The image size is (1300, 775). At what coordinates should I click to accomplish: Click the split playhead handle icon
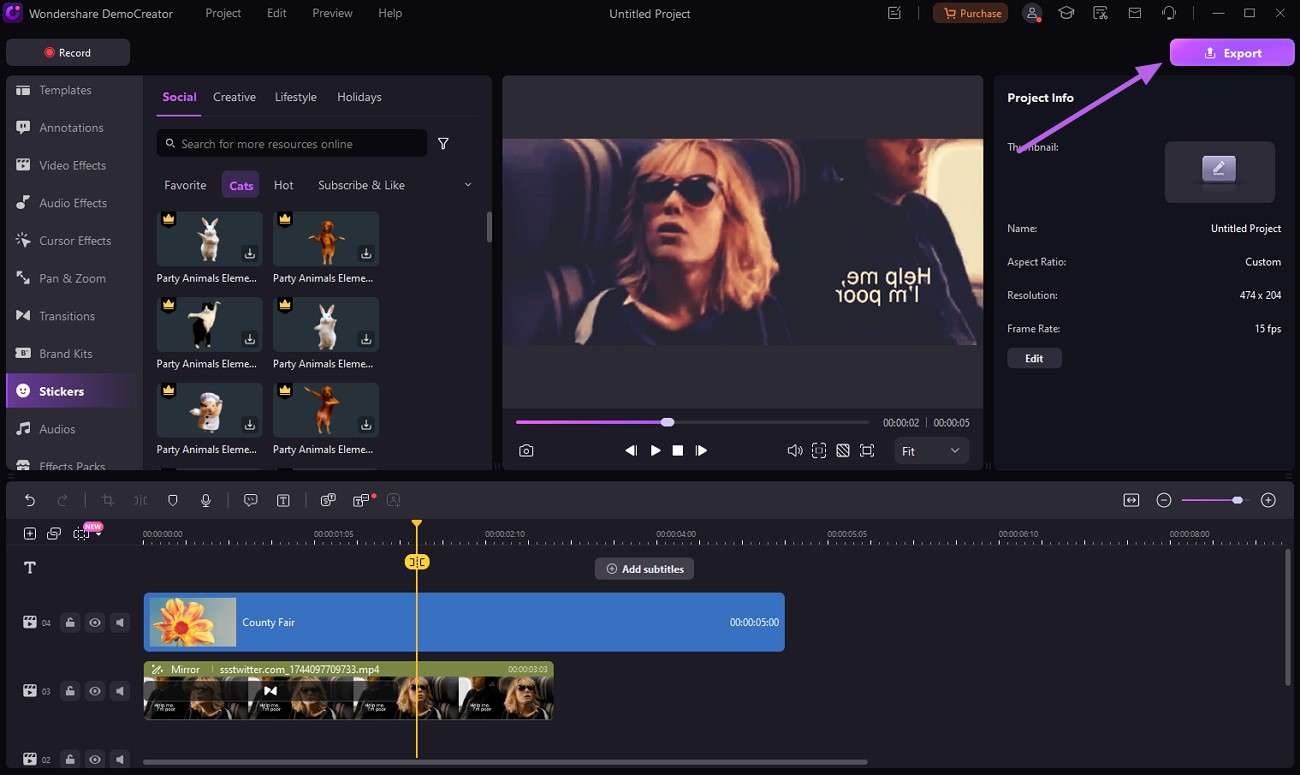pos(417,562)
